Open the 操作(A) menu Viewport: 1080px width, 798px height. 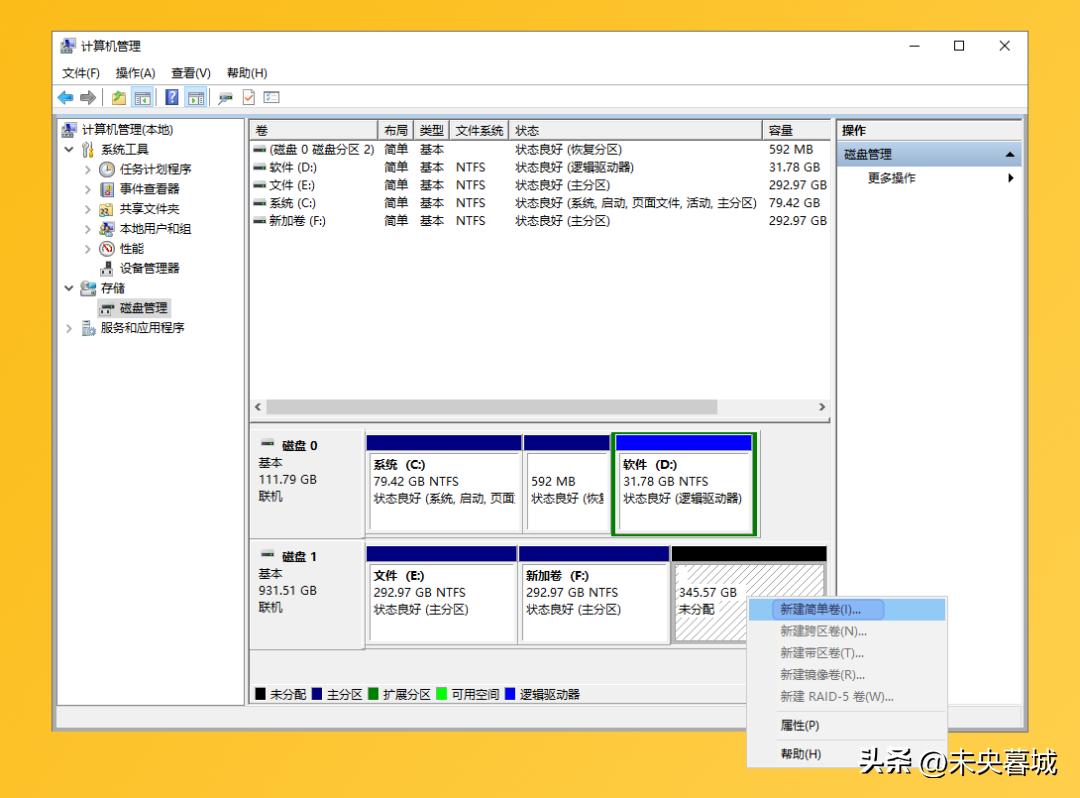pyautogui.click(x=135, y=73)
